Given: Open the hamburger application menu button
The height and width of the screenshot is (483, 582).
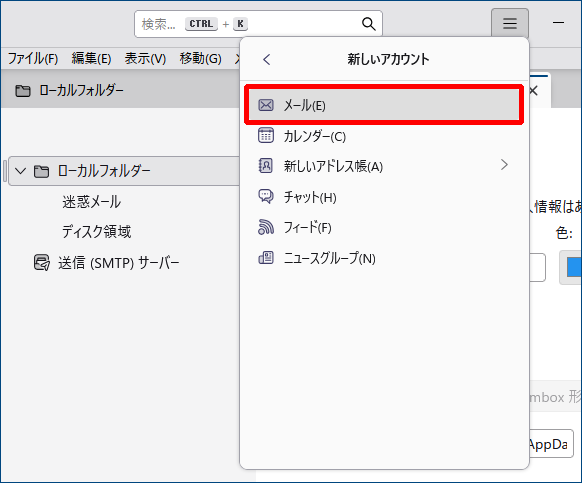Looking at the screenshot, I should [x=510, y=23].
